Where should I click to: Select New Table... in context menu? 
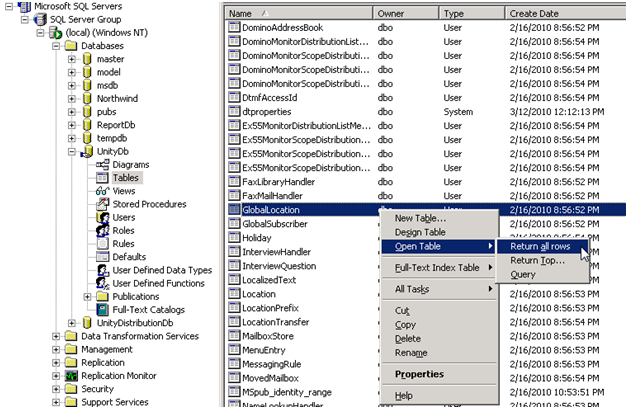[439, 218]
